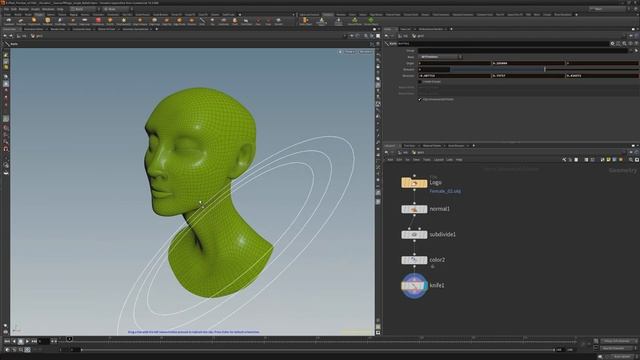Click the magnifier icon in network toolbar

click(x=631, y=160)
